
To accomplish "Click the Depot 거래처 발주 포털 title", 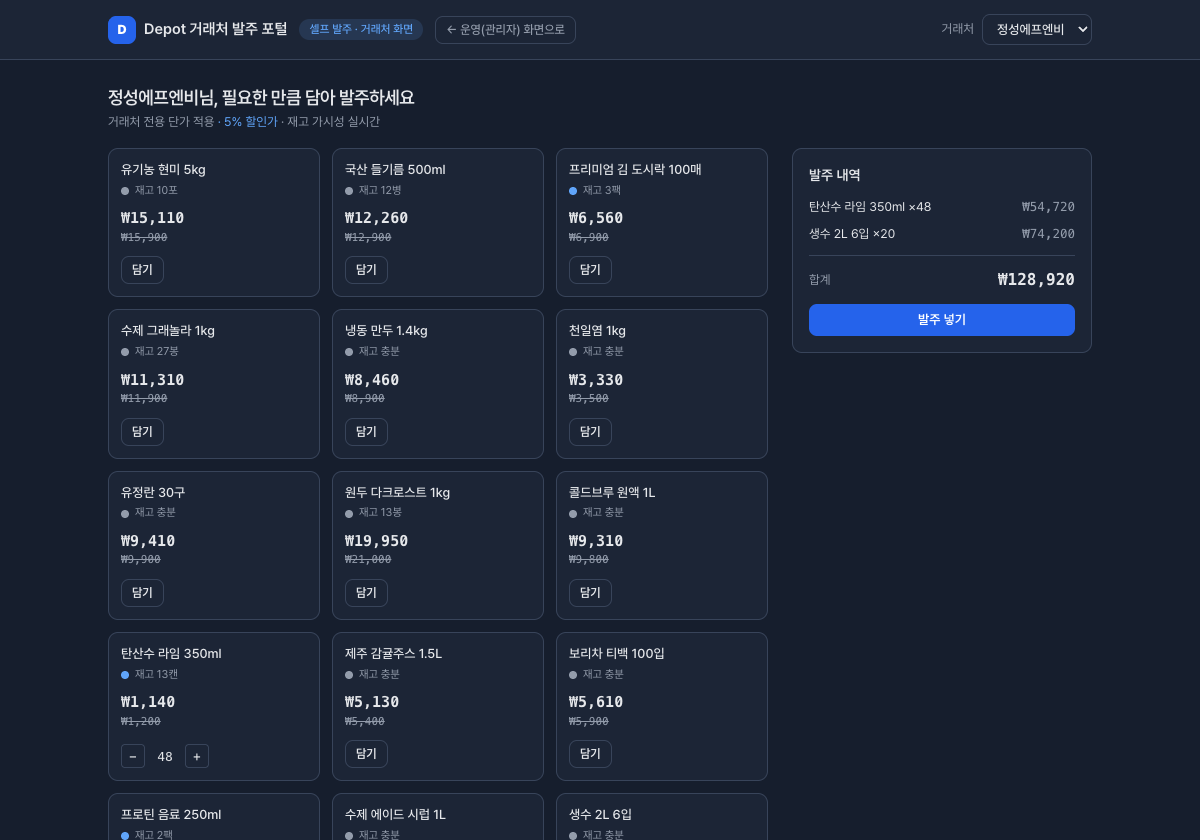I will (x=215, y=30).
